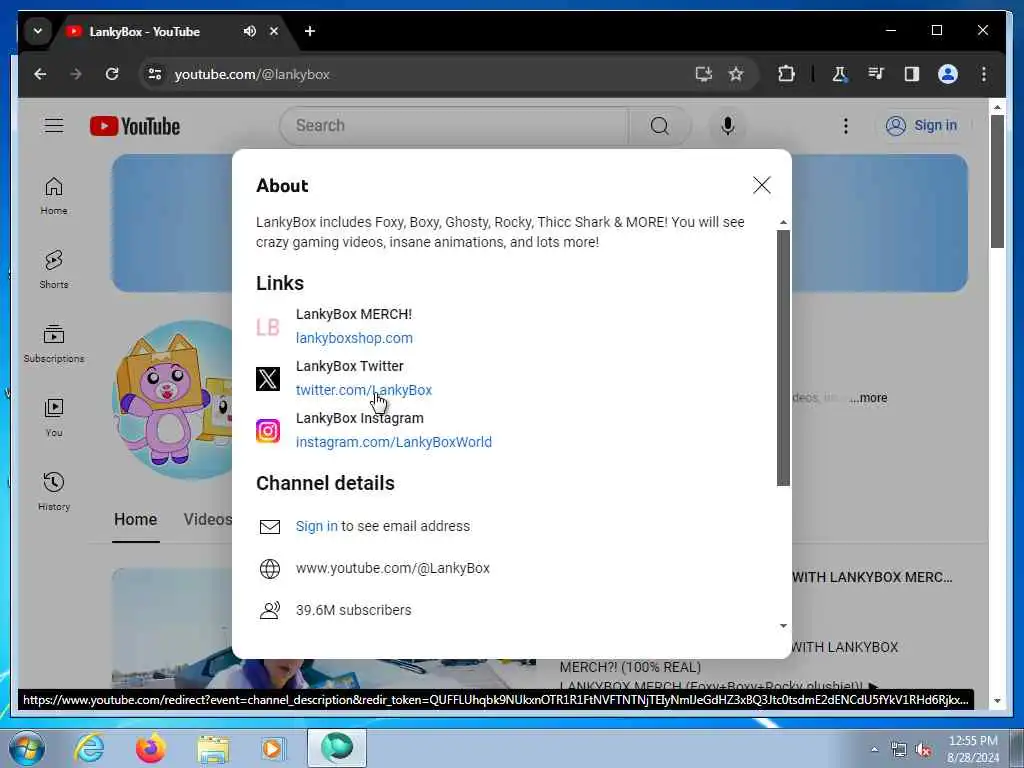Click the subscribers people icon

pyautogui.click(x=270, y=611)
